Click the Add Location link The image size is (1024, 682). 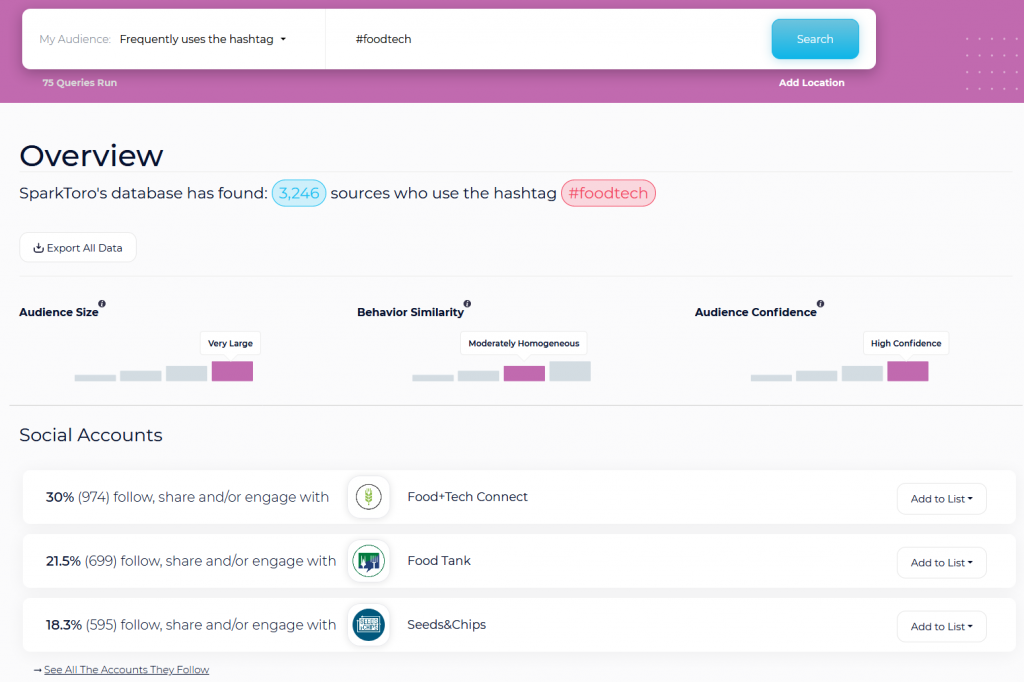[811, 83]
